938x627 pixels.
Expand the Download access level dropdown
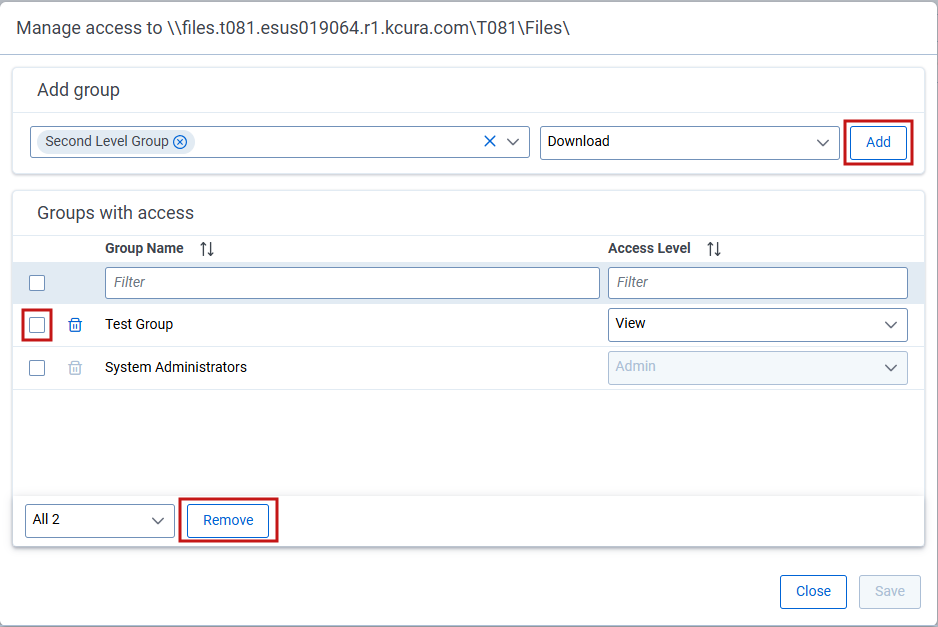point(823,142)
